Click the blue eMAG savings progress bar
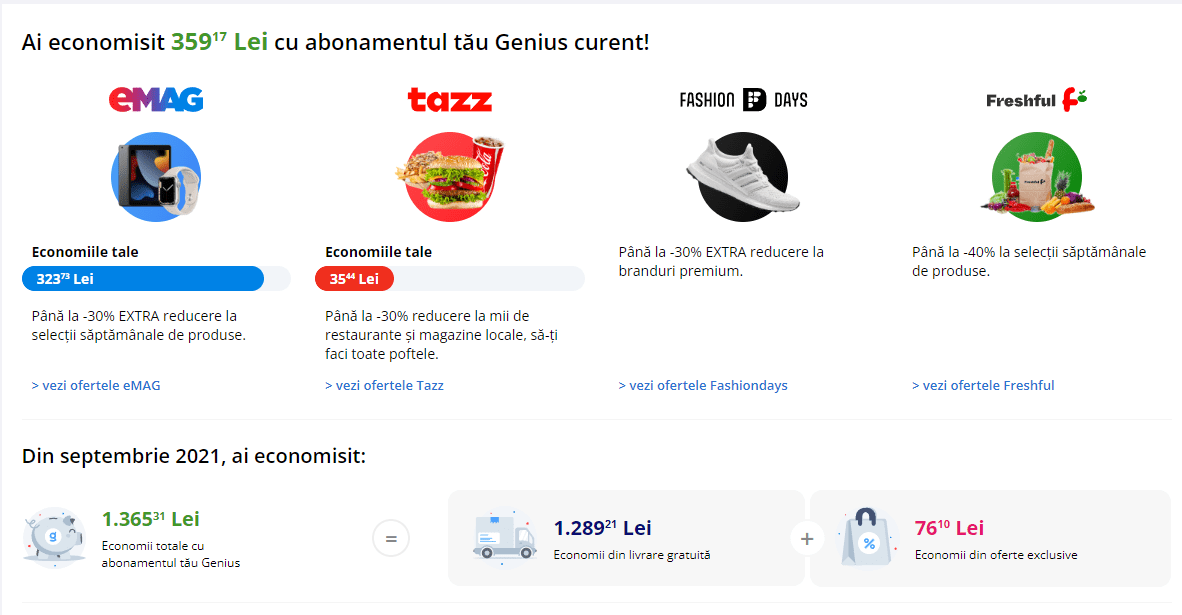 coord(143,279)
